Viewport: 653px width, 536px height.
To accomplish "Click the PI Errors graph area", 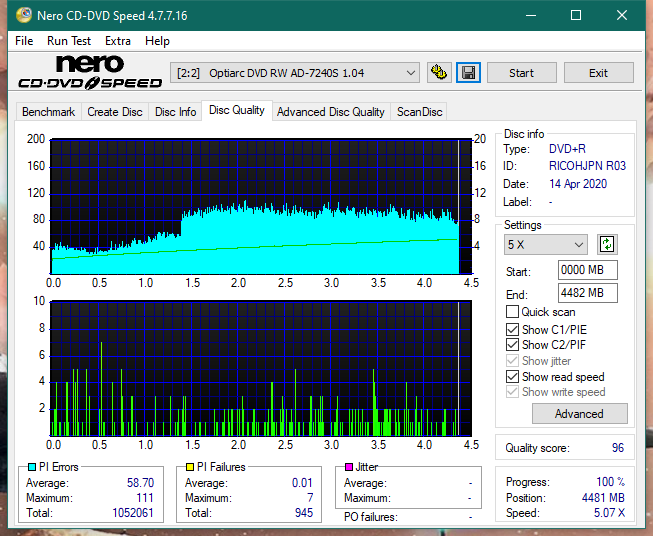I will (261, 206).
